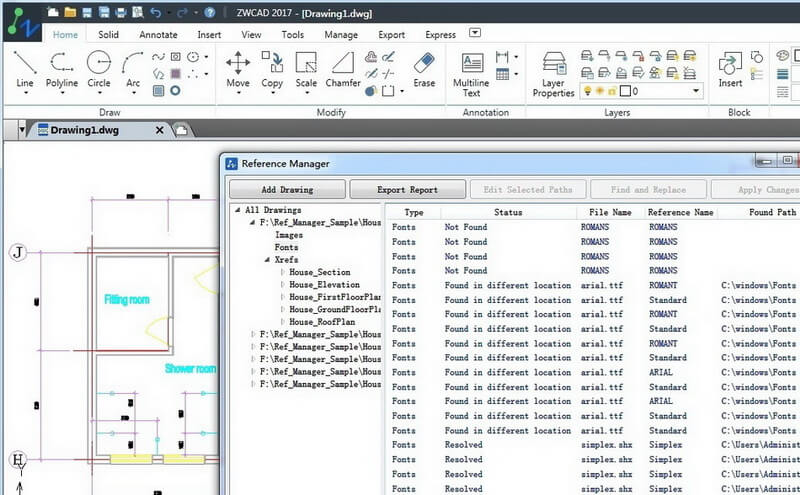Toggle layer lock padlock icon
The width and height of the screenshot is (800, 495).
coord(612,91)
